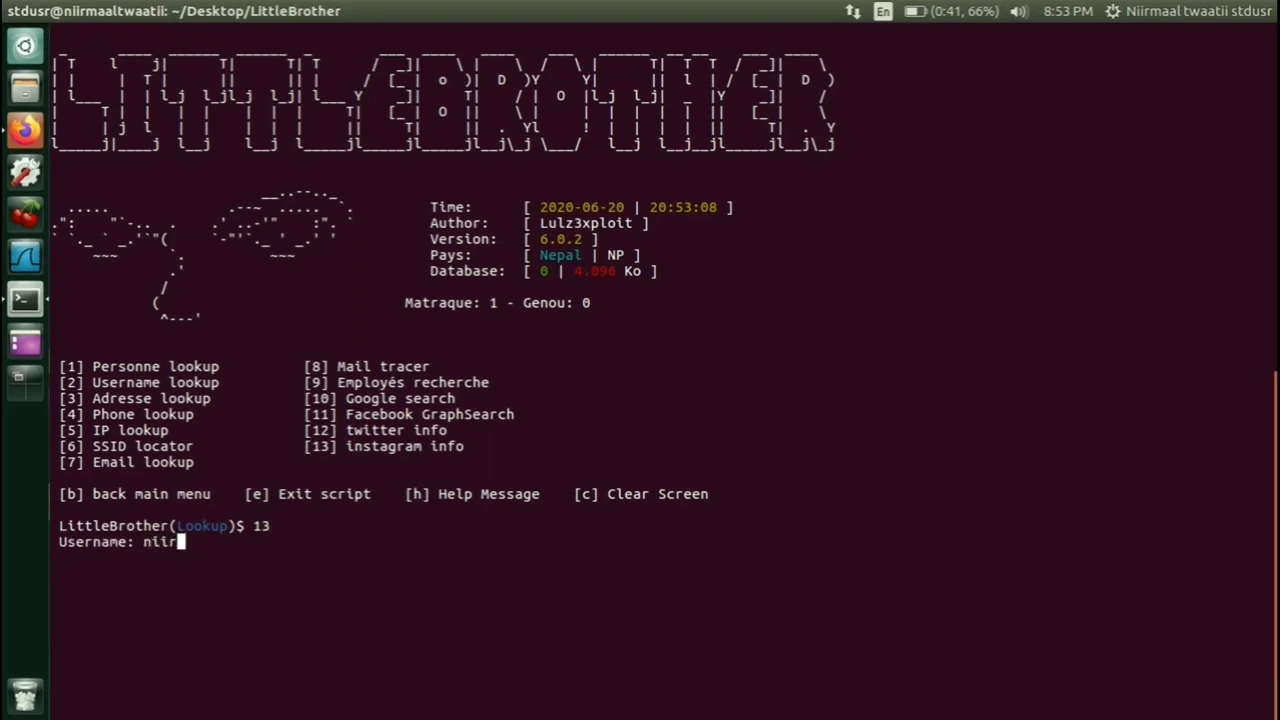Open System Settings gear-and-wrench dock icon
The width and height of the screenshot is (1280, 720).
click(25, 172)
